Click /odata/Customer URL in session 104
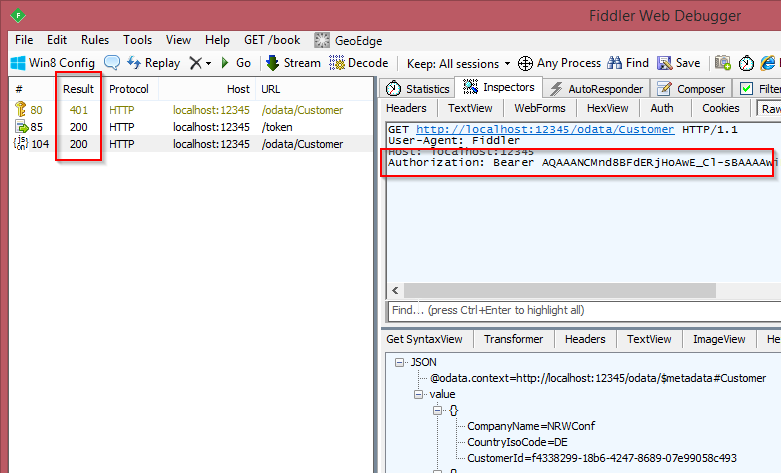The image size is (781, 473). click(x=302, y=144)
